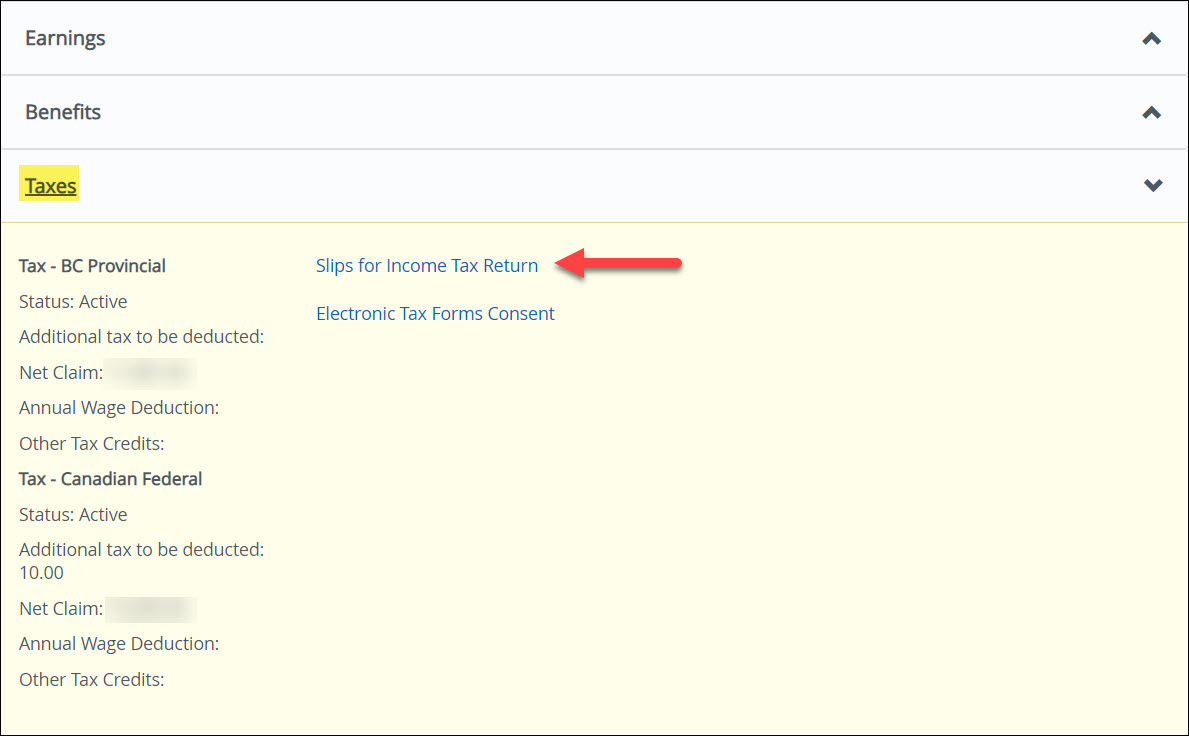The width and height of the screenshot is (1189, 736).
Task: Click the chevron icon on the Benefits row
Action: pos(1152,113)
